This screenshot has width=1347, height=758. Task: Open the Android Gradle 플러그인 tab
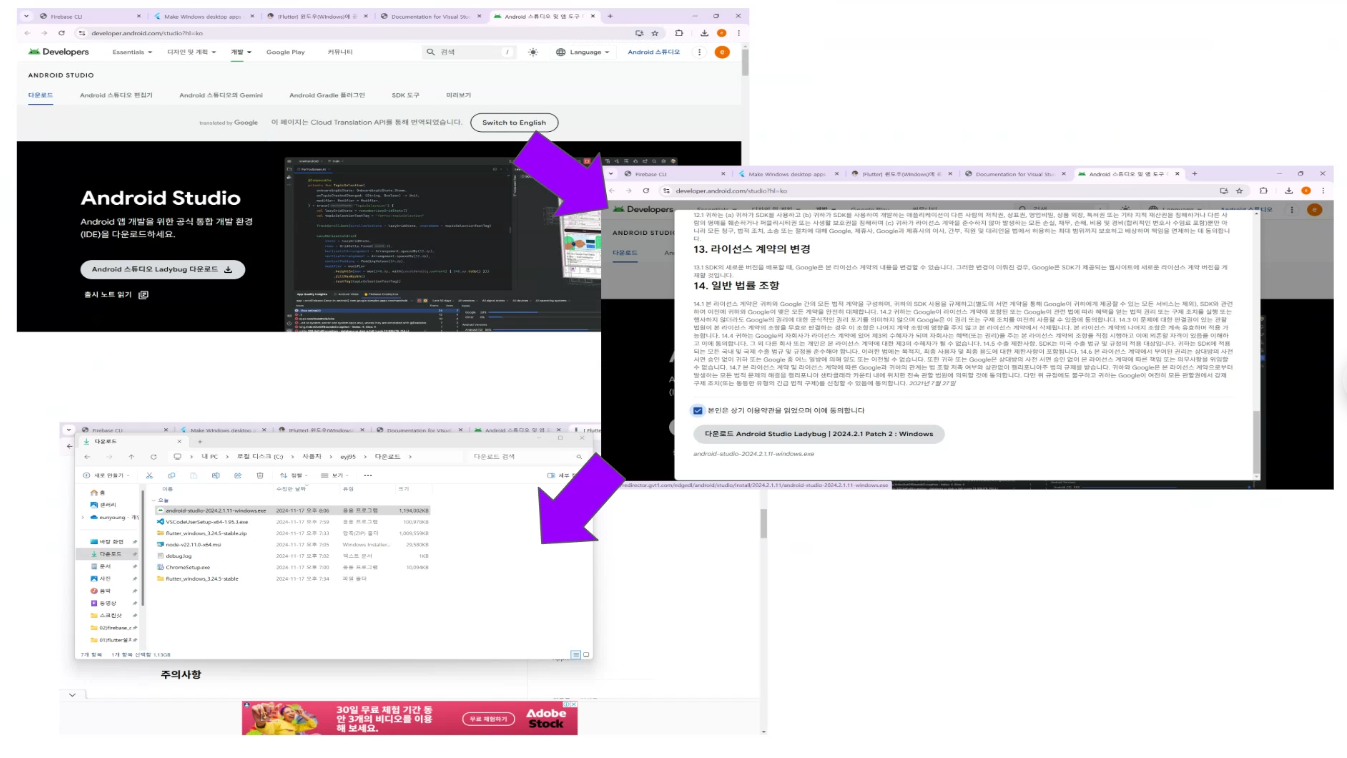tap(327, 95)
